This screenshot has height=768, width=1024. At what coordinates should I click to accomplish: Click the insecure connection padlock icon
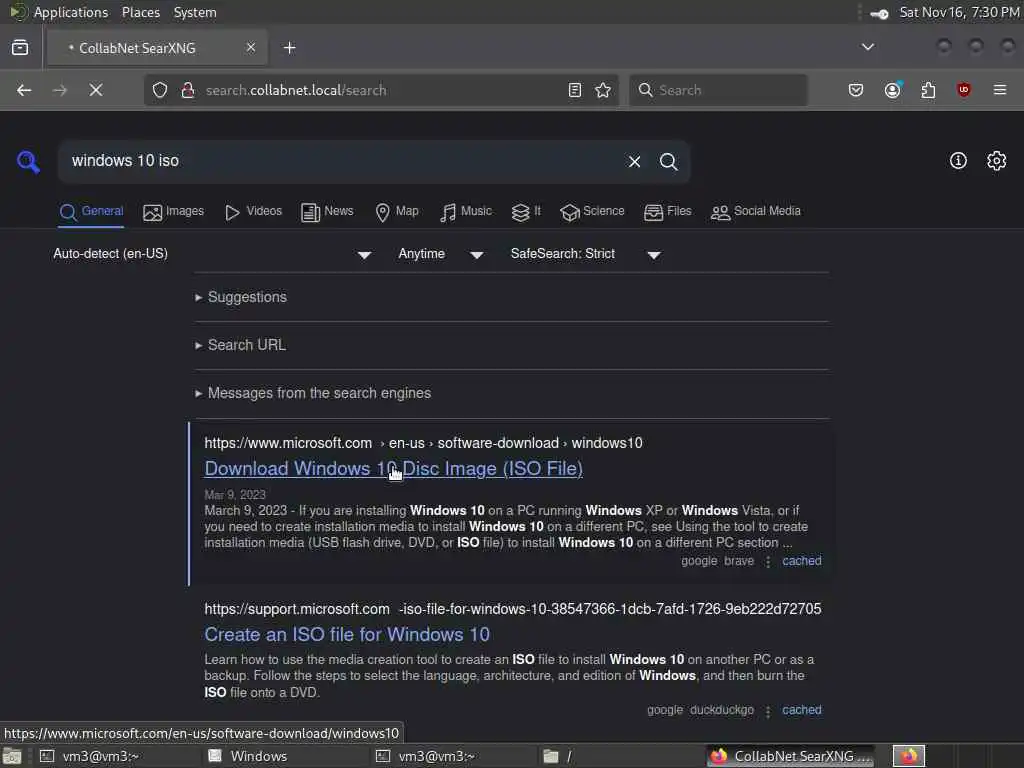(188, 90)
